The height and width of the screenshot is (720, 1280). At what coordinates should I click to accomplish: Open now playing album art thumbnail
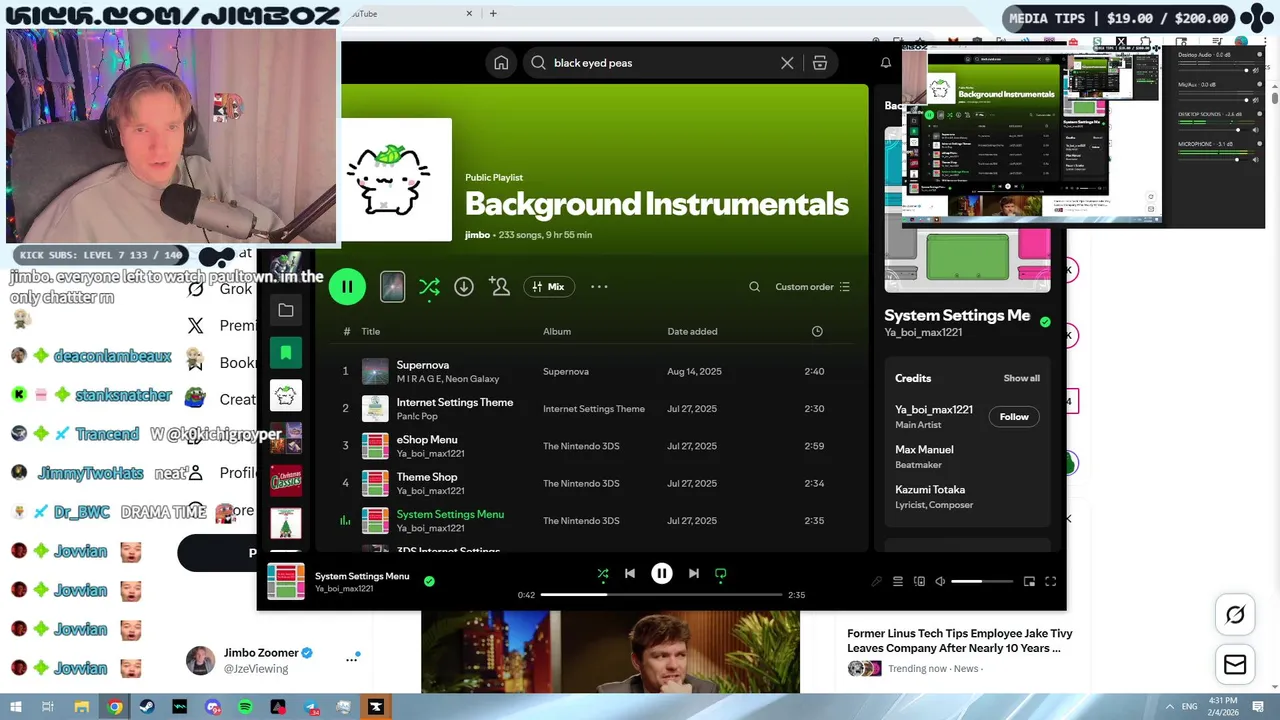coord(286,582)
